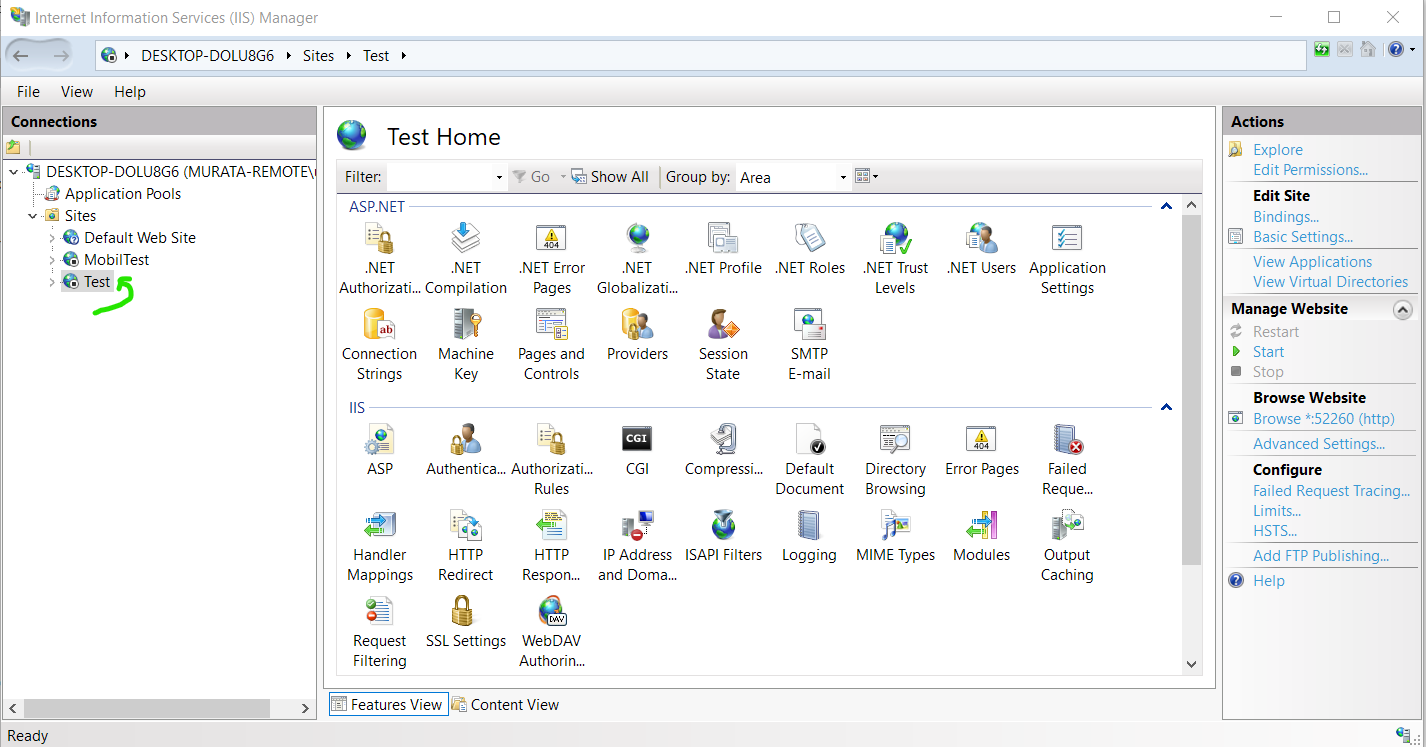
Task: Open Logging feature icon
Action: [810, 525]
